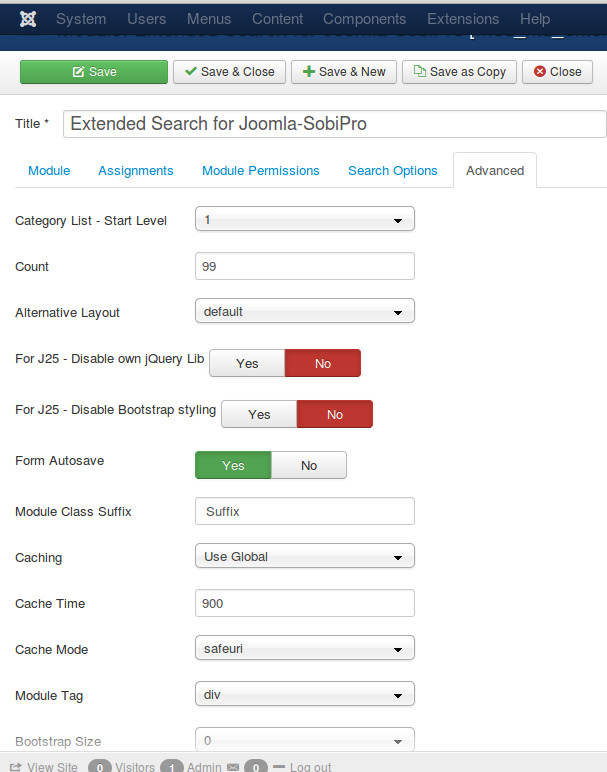The height and width of the screenshot is (772, 607).
Task: Open the System menu
Action: (81, 19)
